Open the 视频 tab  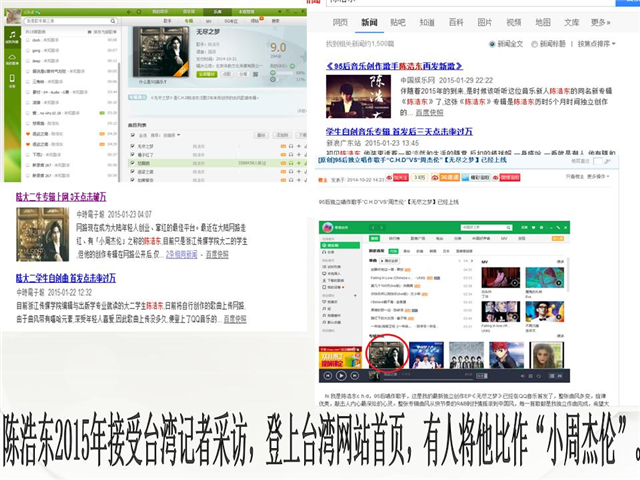(x=514, y=23)
